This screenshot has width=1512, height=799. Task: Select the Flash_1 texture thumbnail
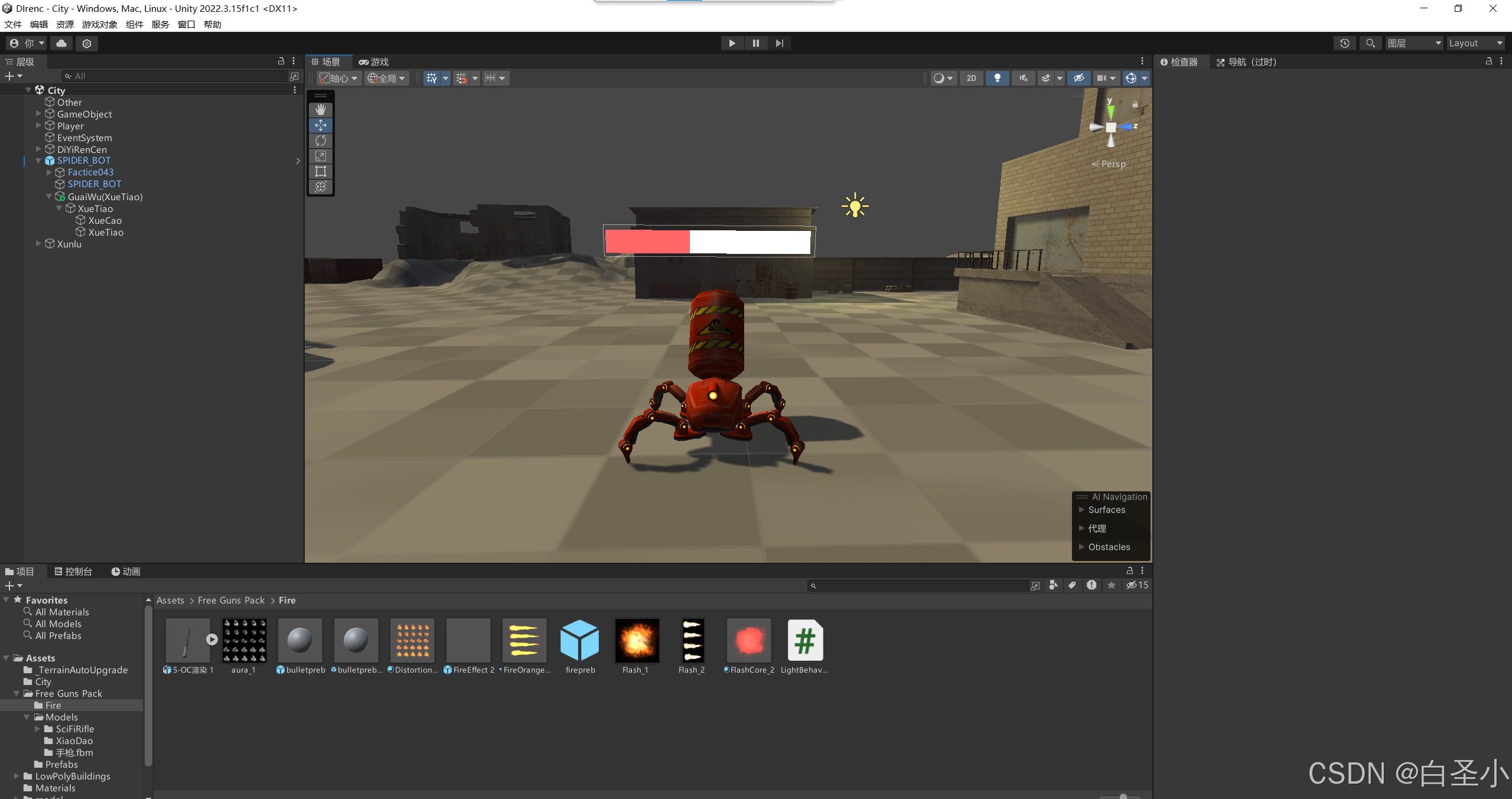pyautogui.click(x=637, y=641)
